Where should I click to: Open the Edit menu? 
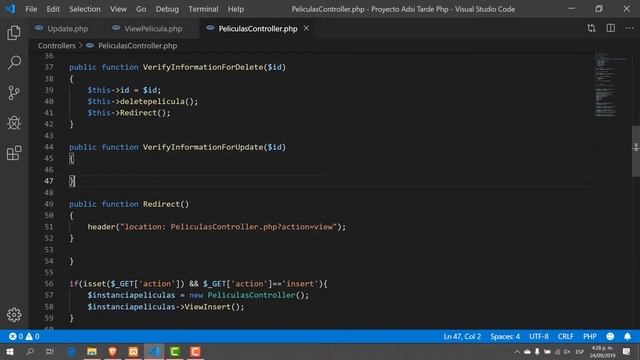pos(53,9)
